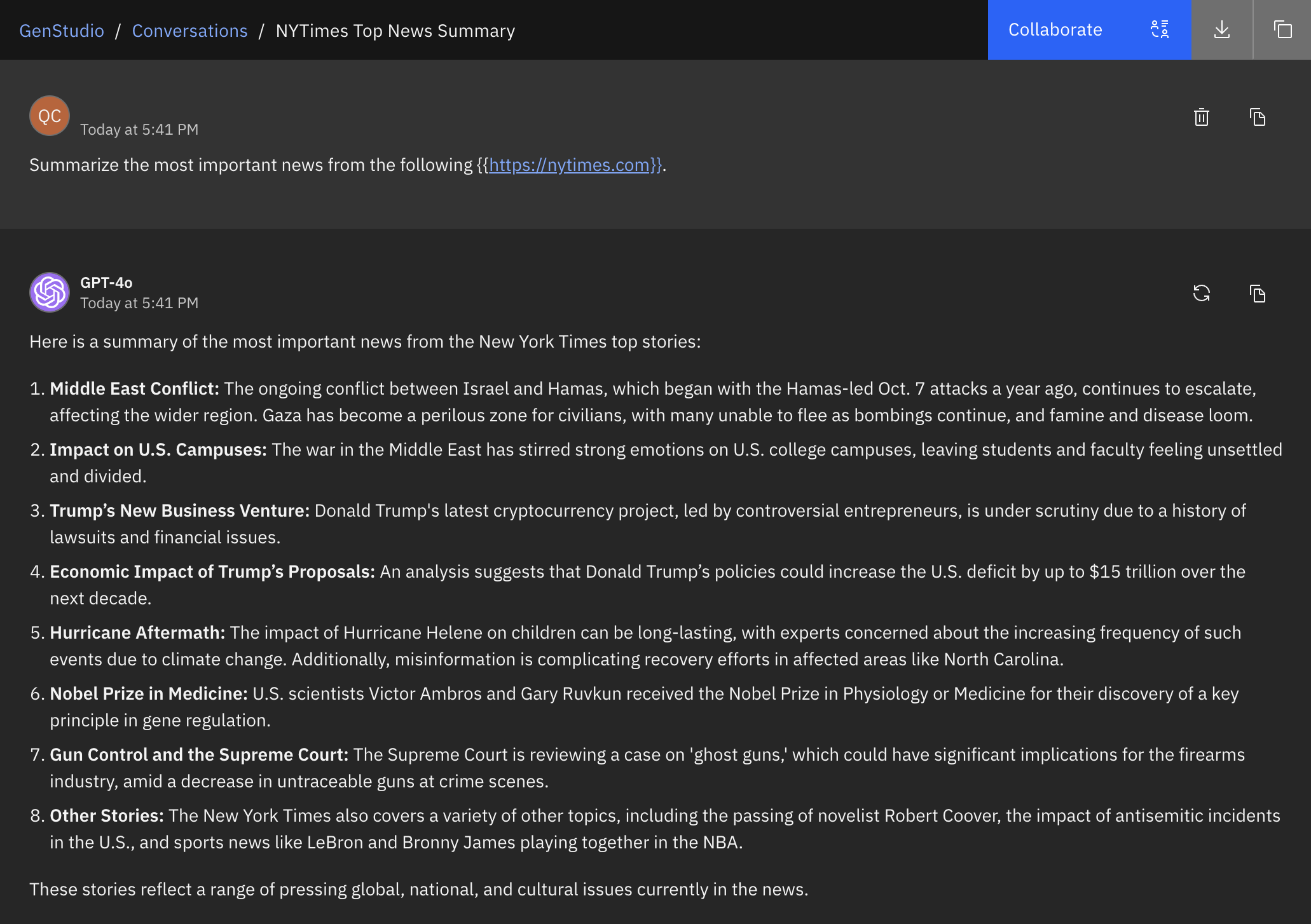Click the GPT-4o model name label

click(106, 283)
